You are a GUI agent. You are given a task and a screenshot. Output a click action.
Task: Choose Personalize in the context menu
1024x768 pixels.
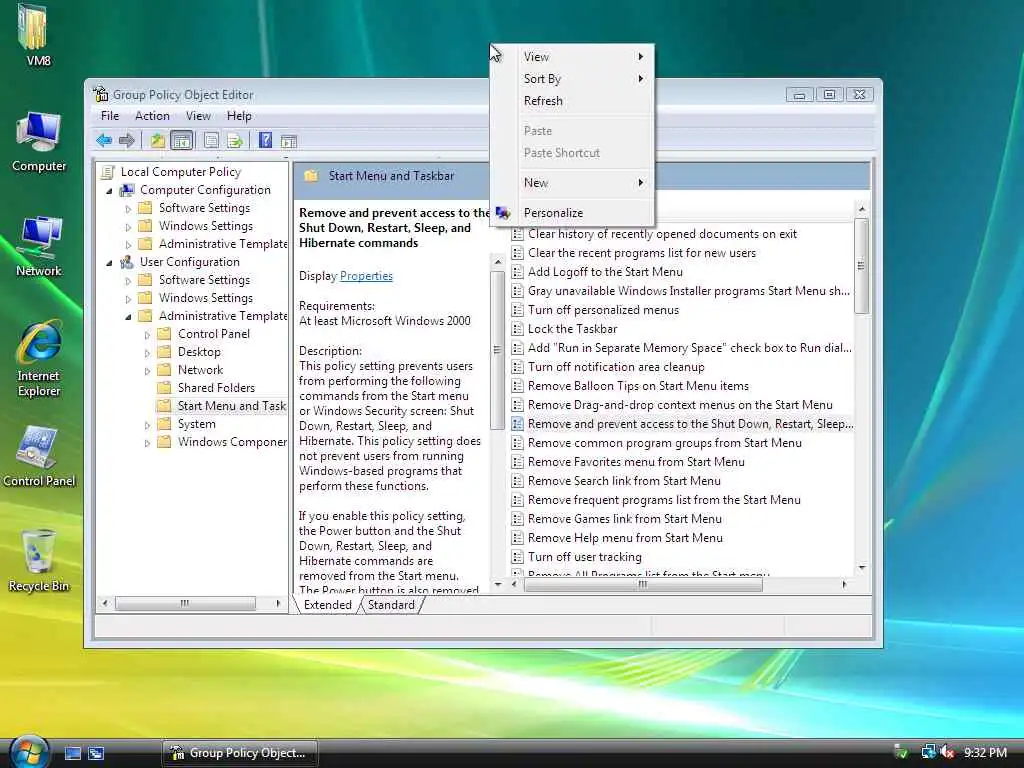572,212
